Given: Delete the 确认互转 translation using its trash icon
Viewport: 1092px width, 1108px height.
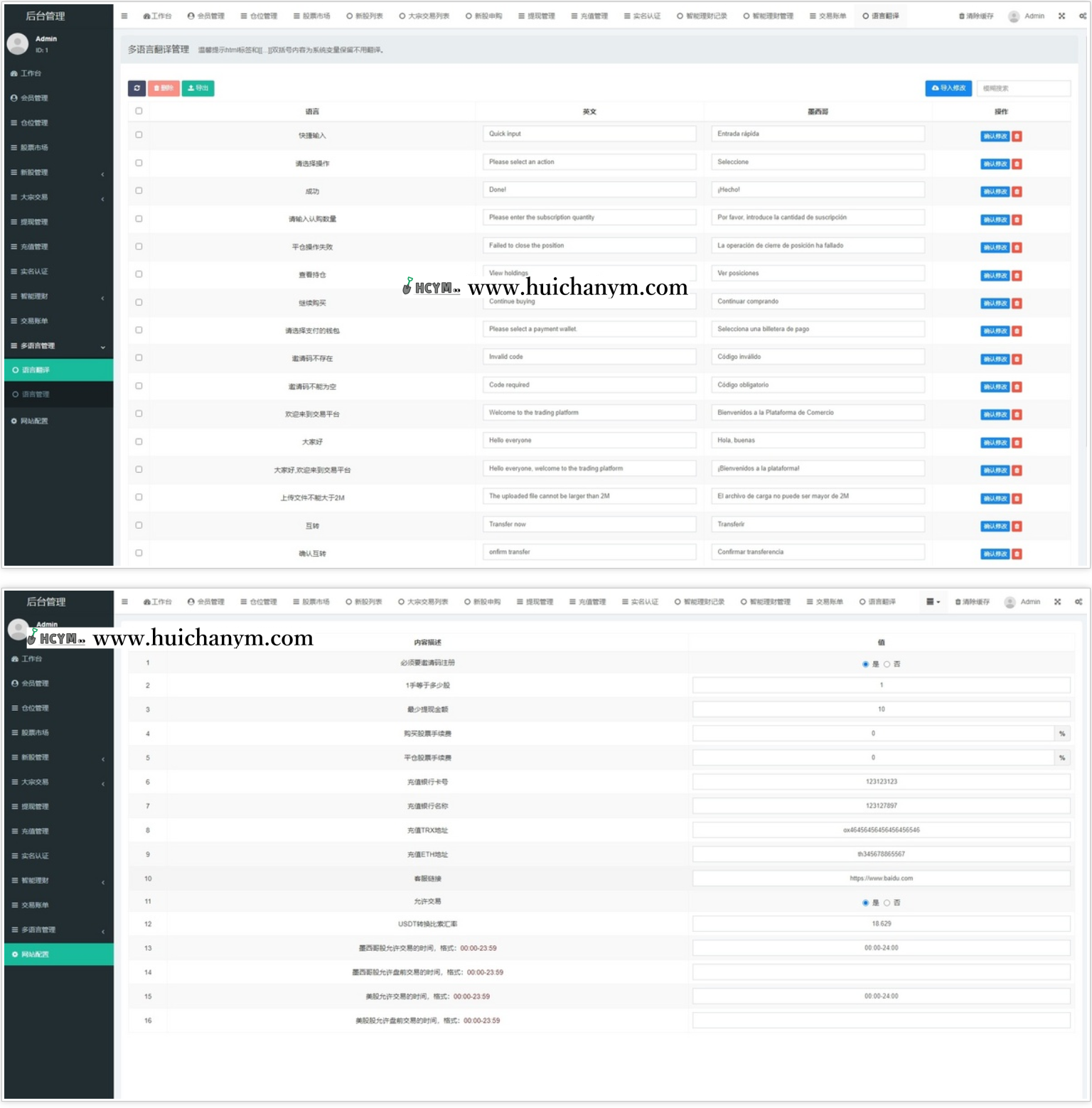Looking at the screenshot, I should [1017, 554].
